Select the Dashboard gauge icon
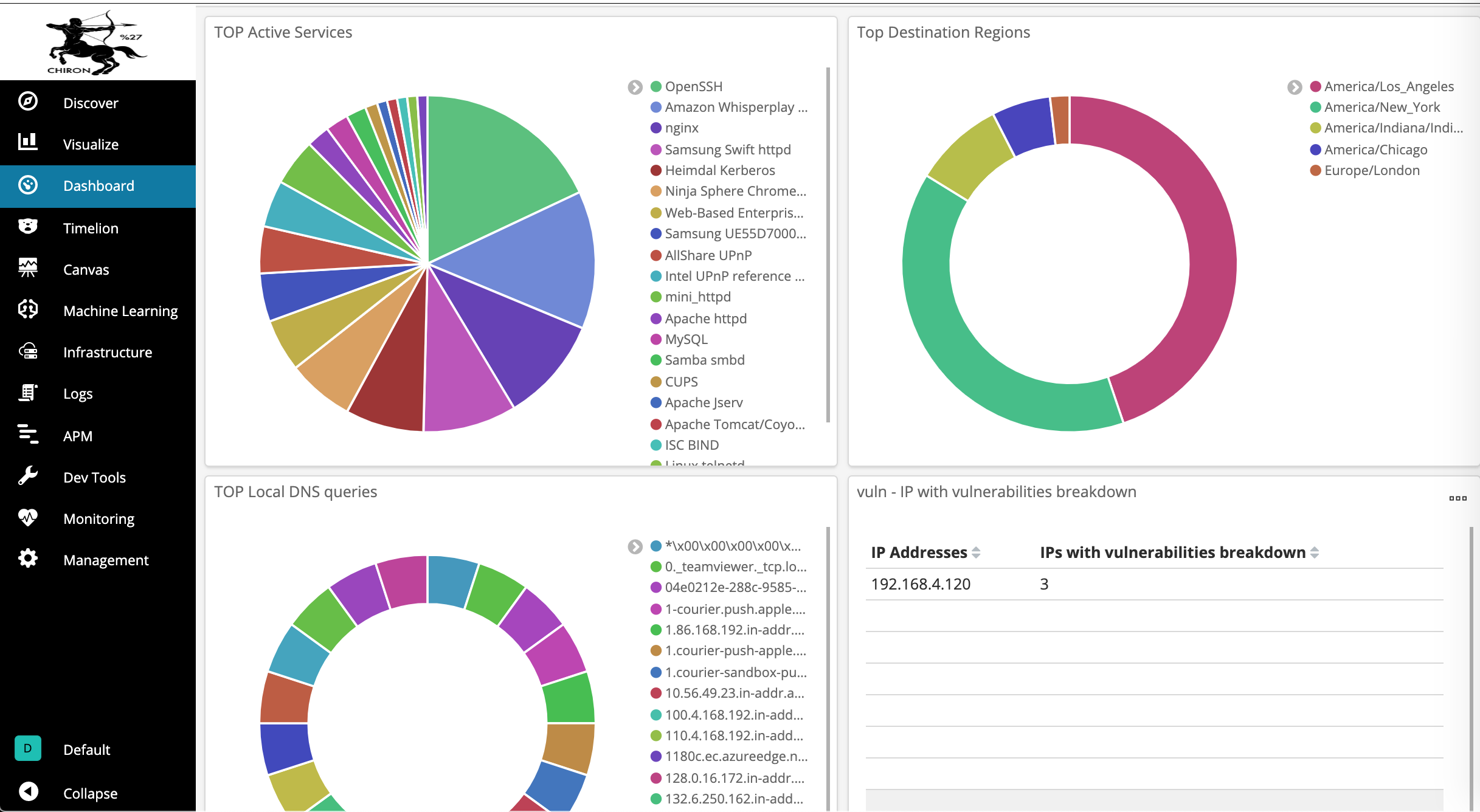Screen dimensions: 1480x812 click(x=28, y=185)
